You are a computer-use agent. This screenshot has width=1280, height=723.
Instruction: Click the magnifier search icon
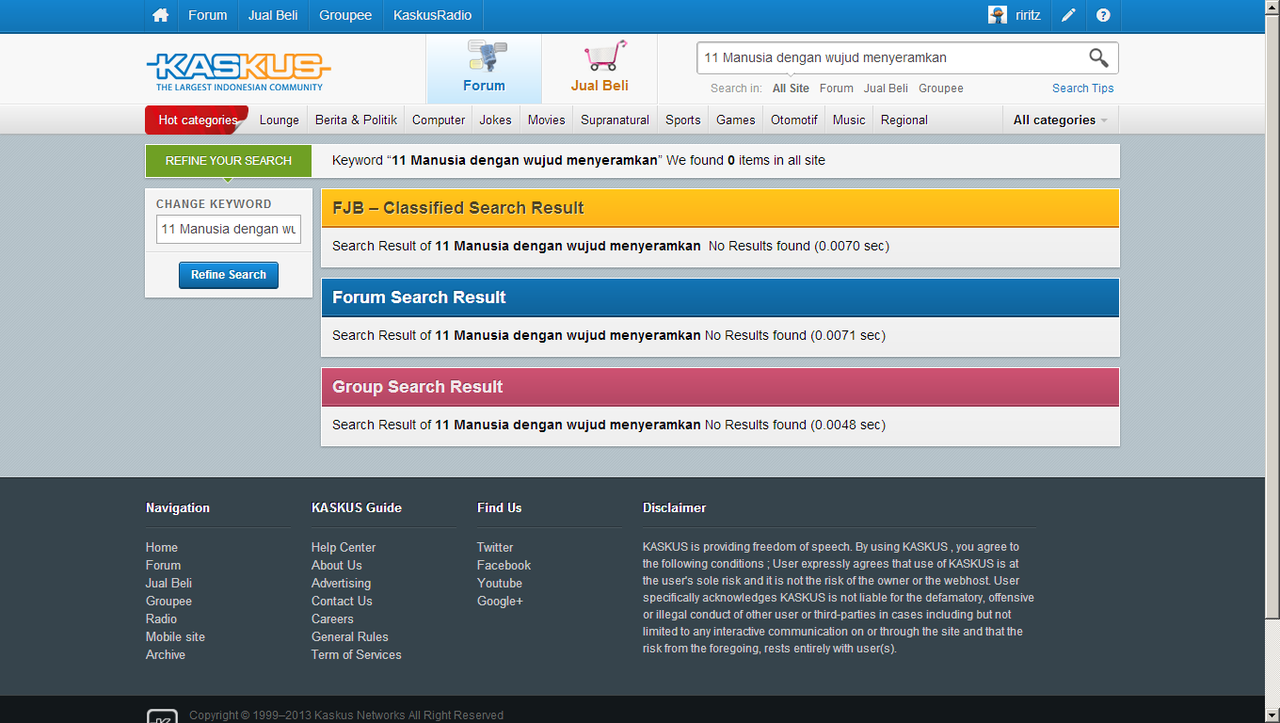(x=1098, y=58)
